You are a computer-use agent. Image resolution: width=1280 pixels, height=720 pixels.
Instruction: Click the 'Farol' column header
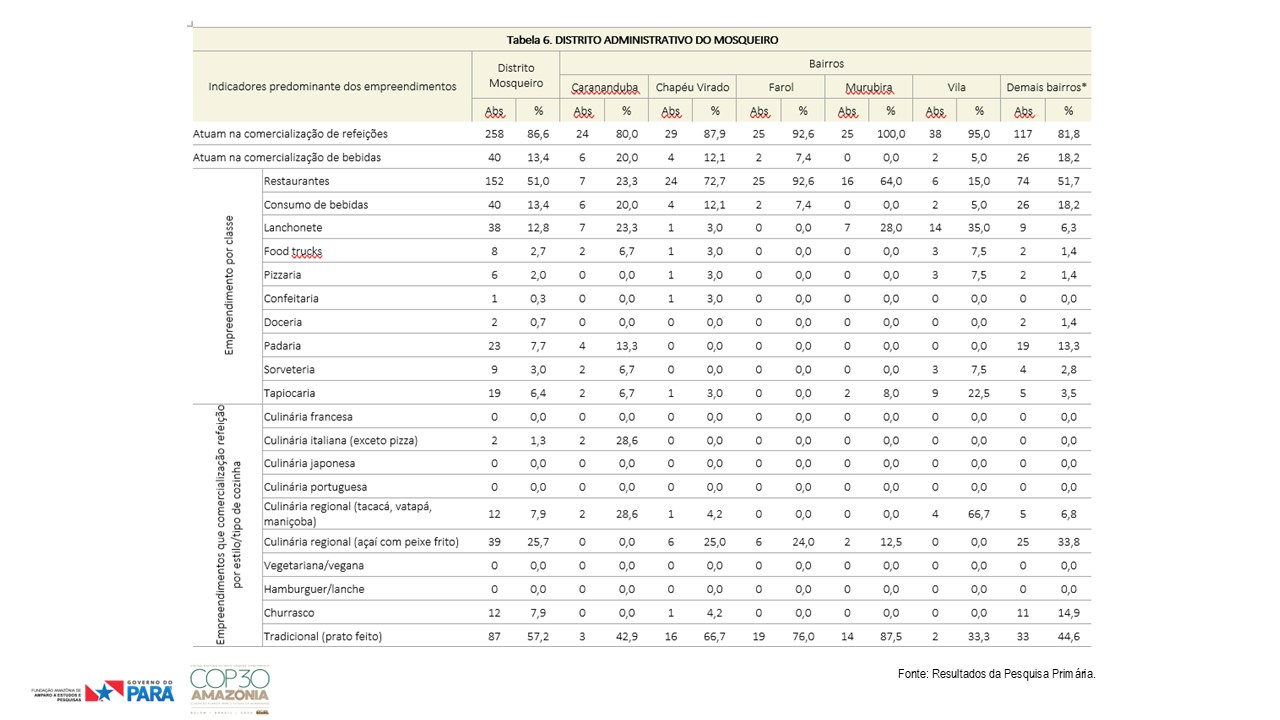pos(781,87)
